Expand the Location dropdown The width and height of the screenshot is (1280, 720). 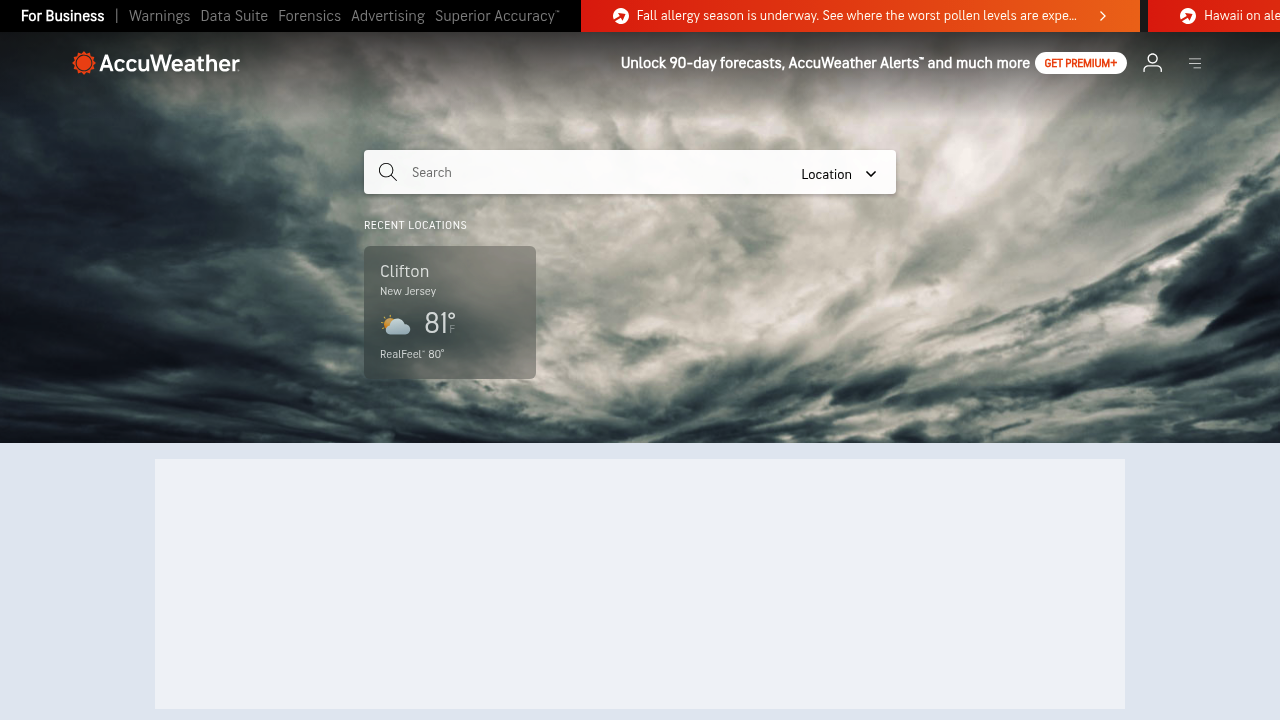tap(839, 174)
